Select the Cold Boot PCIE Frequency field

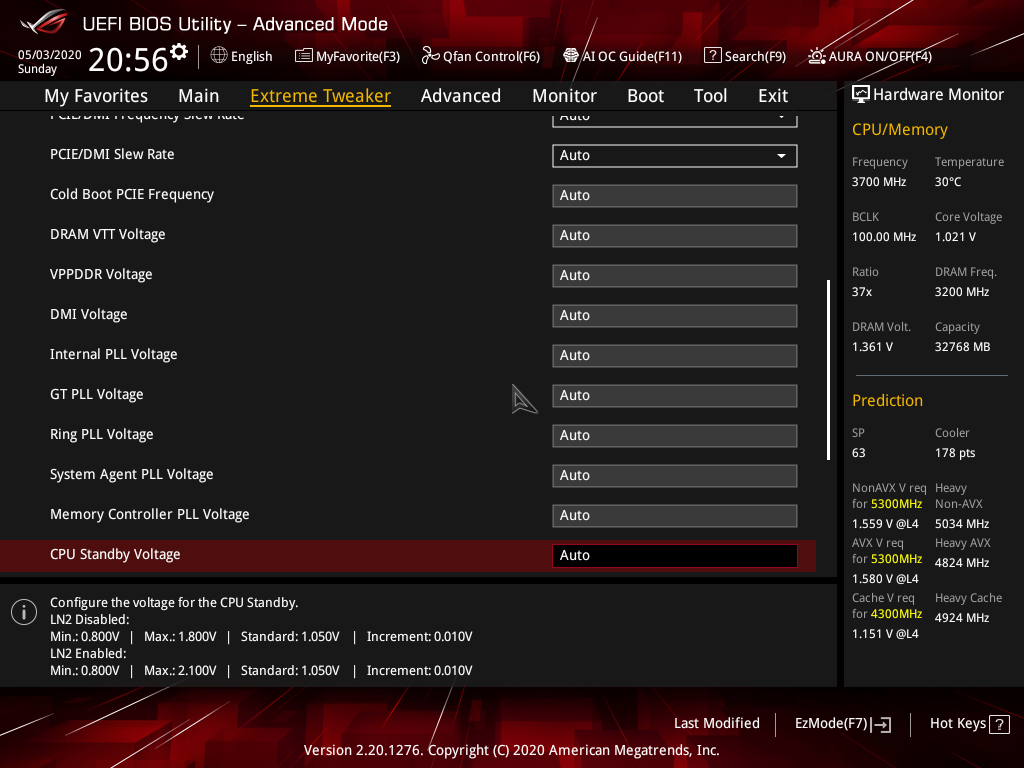click(x=675, y=195)
